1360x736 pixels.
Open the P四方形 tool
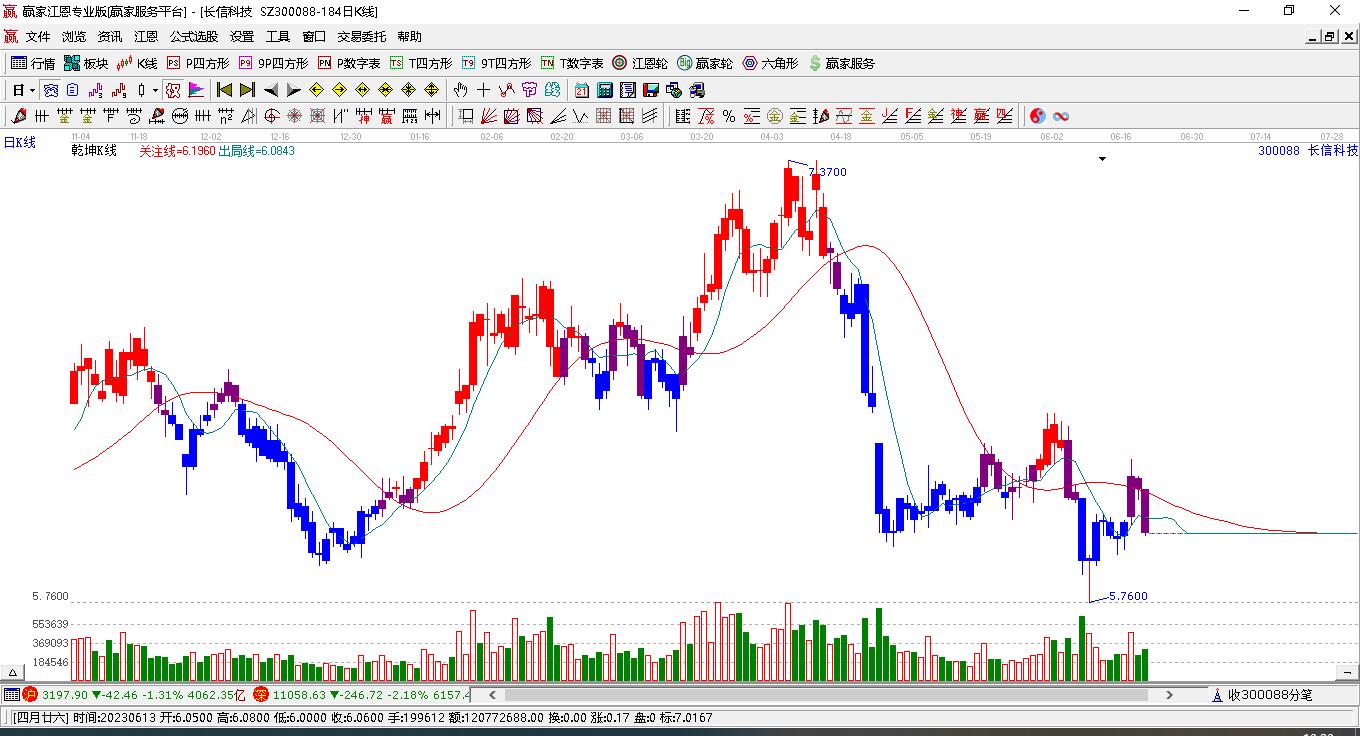(198, 63)
